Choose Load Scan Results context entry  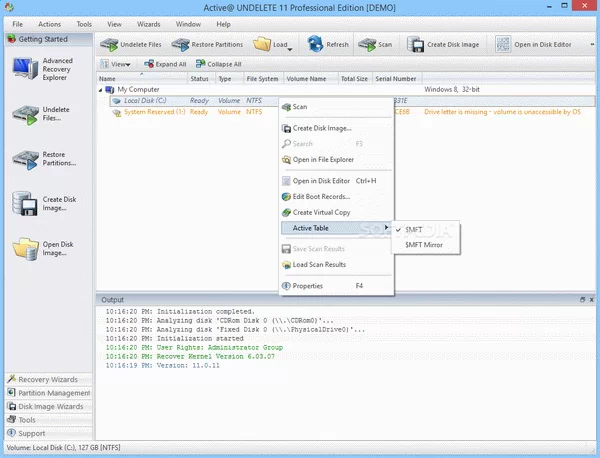point(337,264)
